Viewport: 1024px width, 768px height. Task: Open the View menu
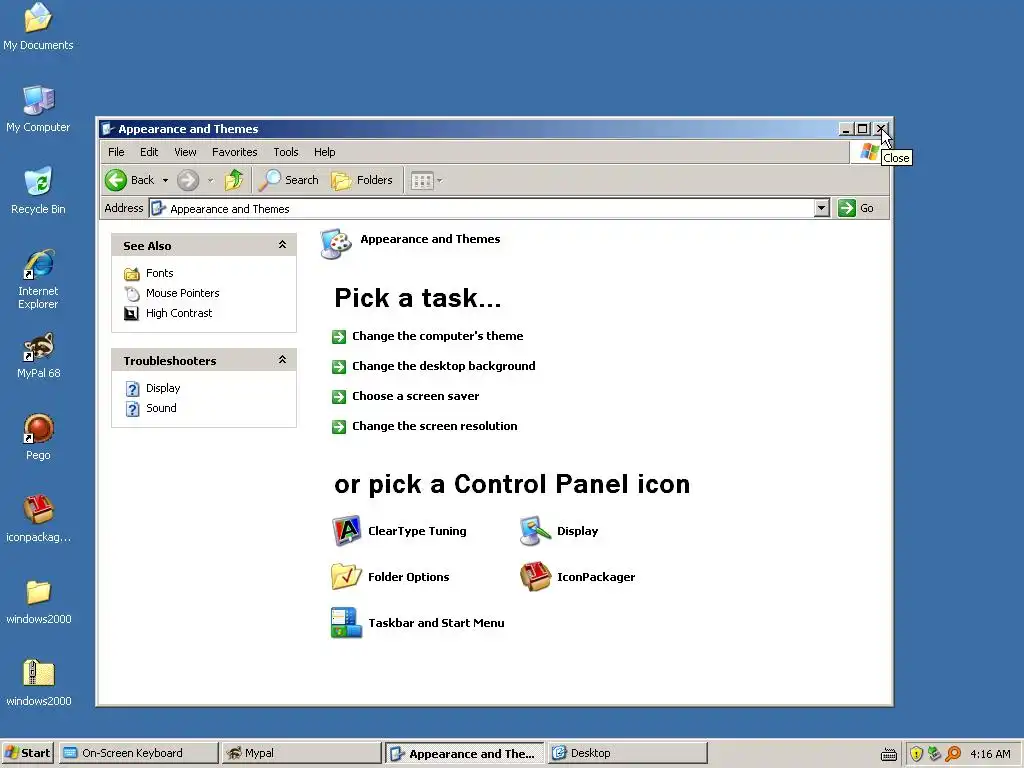pos(185,152)
